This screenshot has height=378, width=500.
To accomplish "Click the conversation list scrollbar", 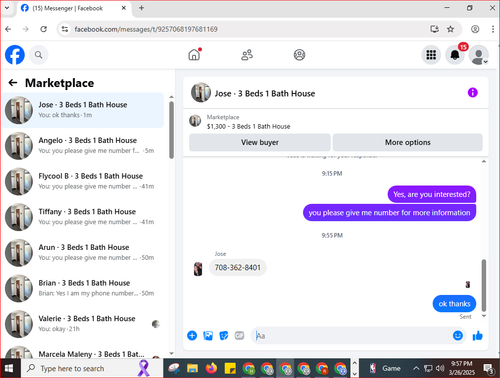I will [171, 130].
